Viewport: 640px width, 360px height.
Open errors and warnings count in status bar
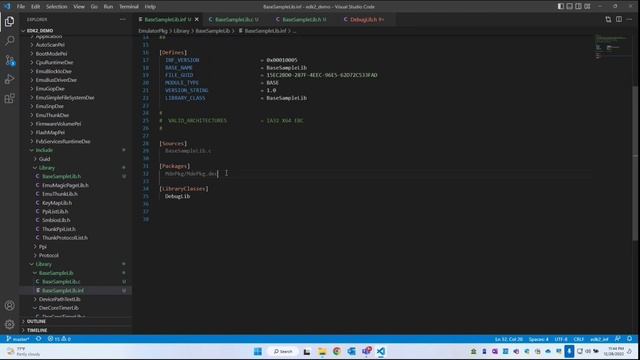click(59, 339)
